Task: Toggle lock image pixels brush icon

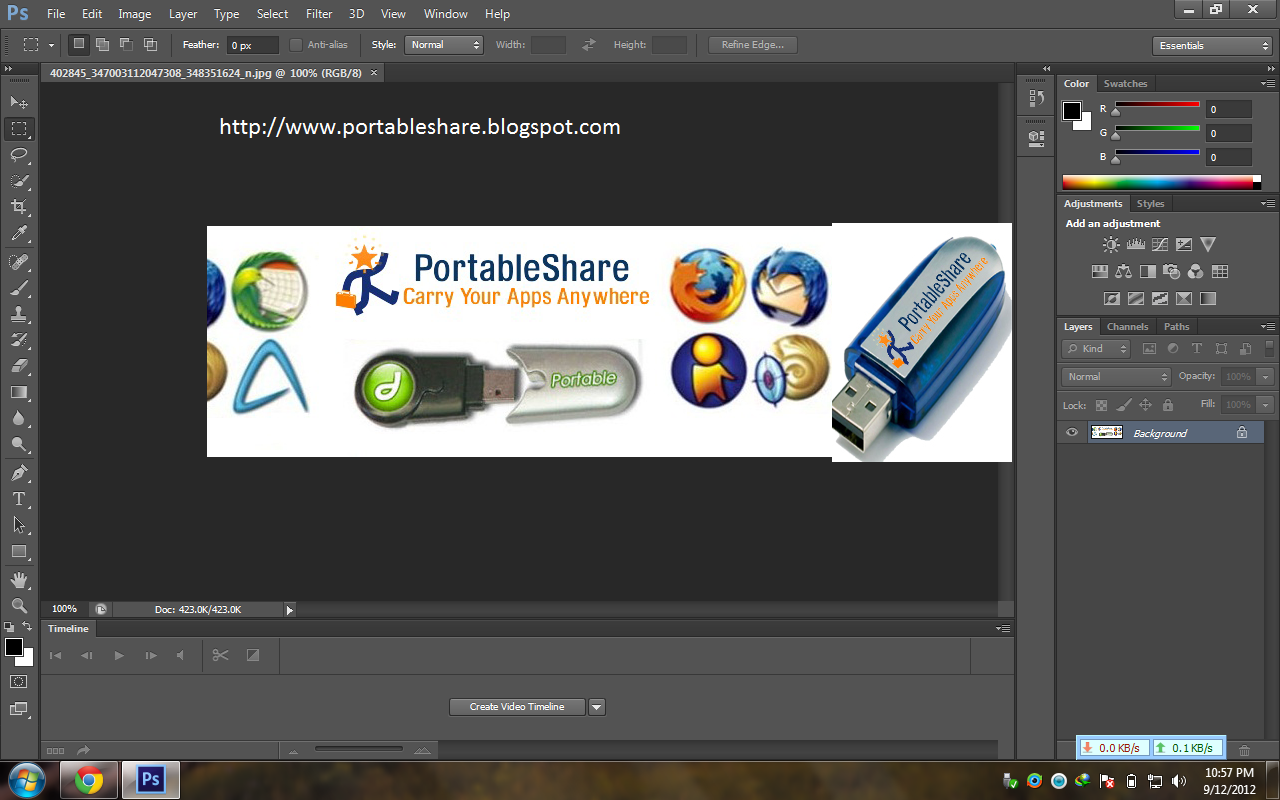Action: 1123,405
